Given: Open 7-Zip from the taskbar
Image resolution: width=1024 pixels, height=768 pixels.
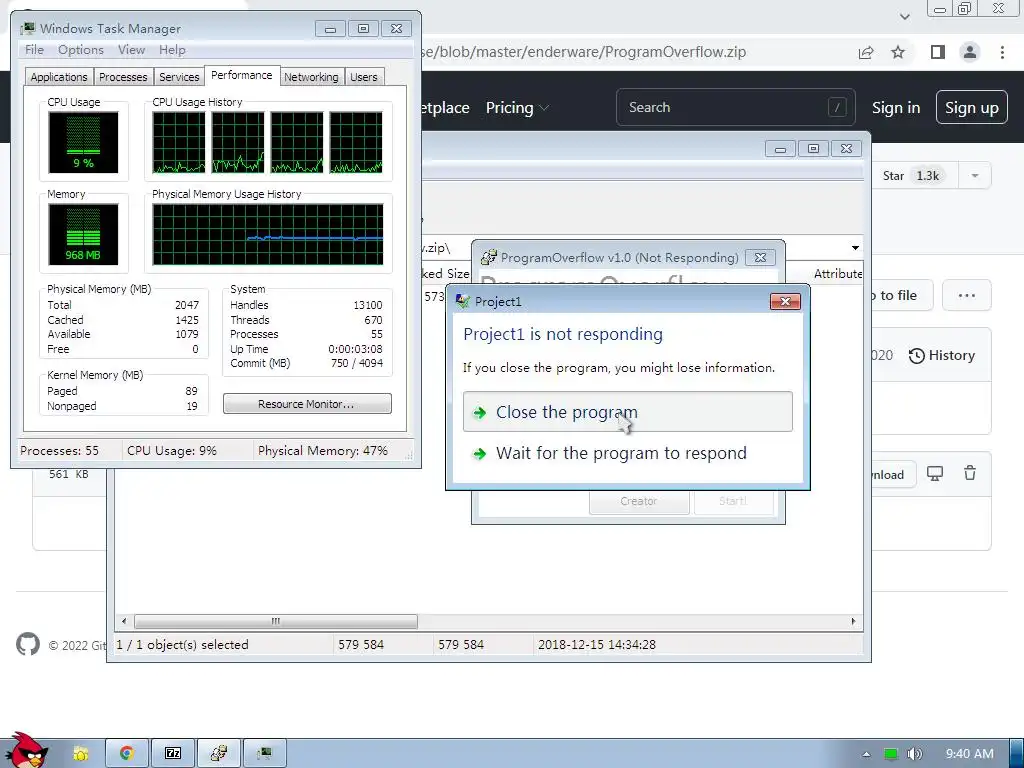Looking at the screenshot, I should (x=173, y=754).
